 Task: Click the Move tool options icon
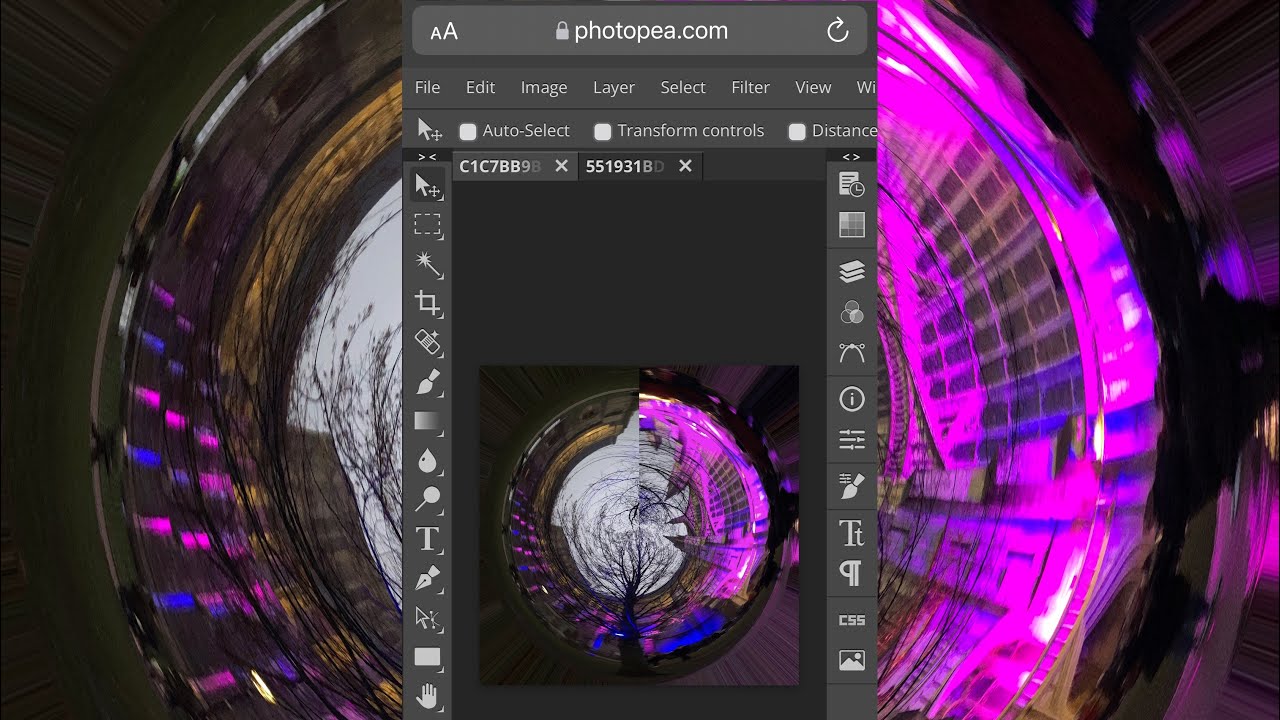430,130
